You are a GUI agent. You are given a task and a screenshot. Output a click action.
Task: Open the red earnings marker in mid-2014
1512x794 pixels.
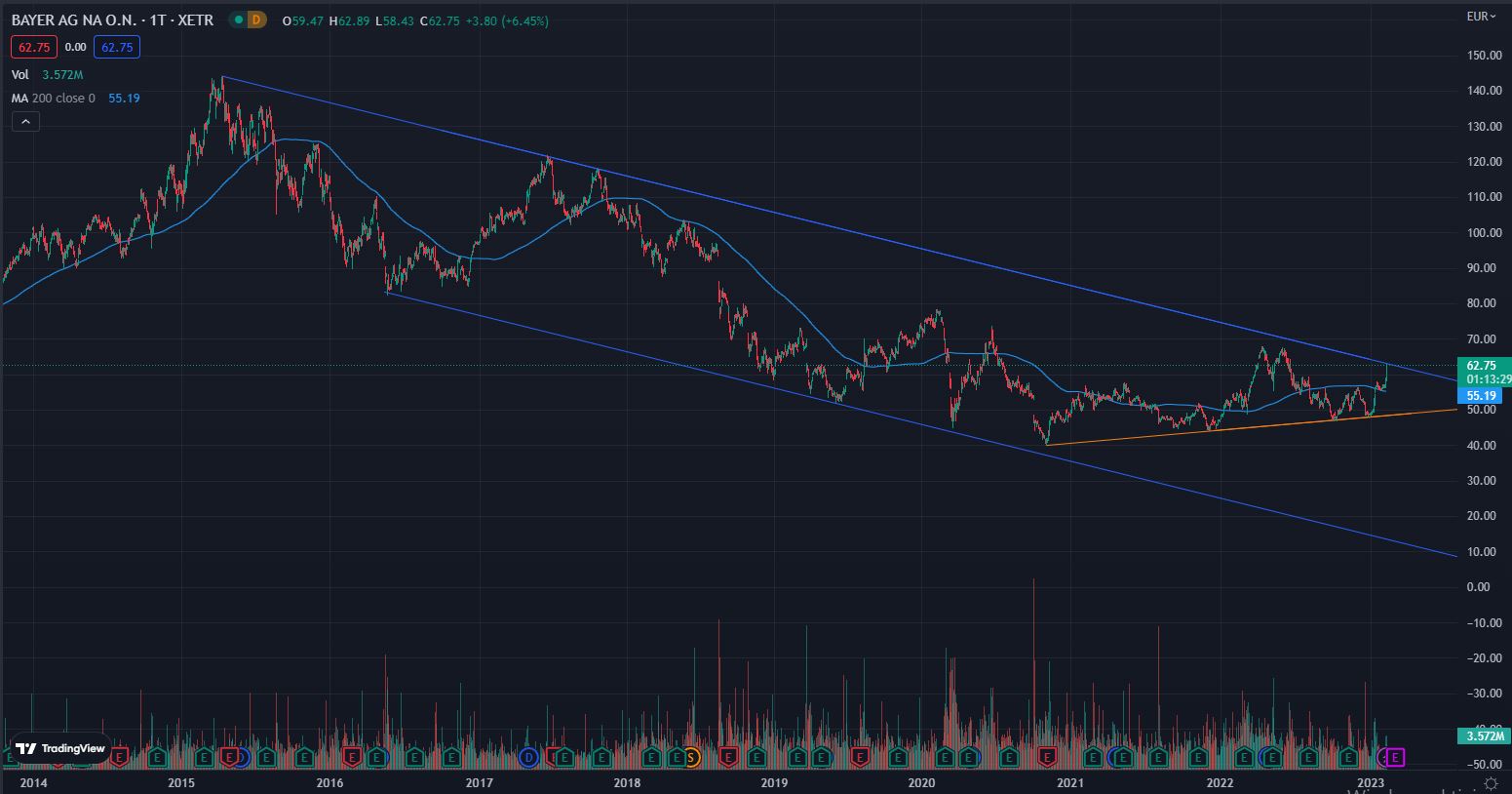[x=120, y=756]
